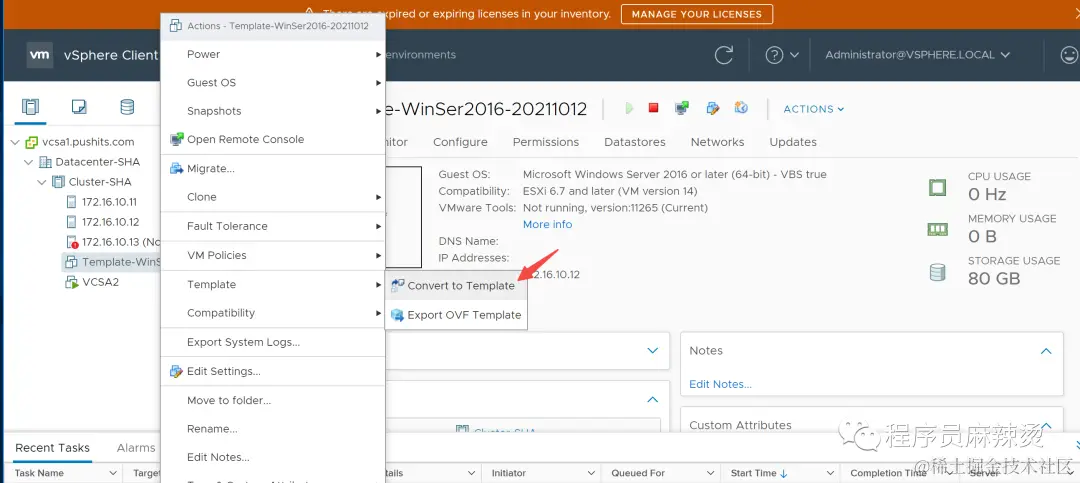Image resolution: width=1080 pixels, height=483 pixels.
Task: Click the Hosts and Clusters inventory icon
Action: (x=30, y=107)
